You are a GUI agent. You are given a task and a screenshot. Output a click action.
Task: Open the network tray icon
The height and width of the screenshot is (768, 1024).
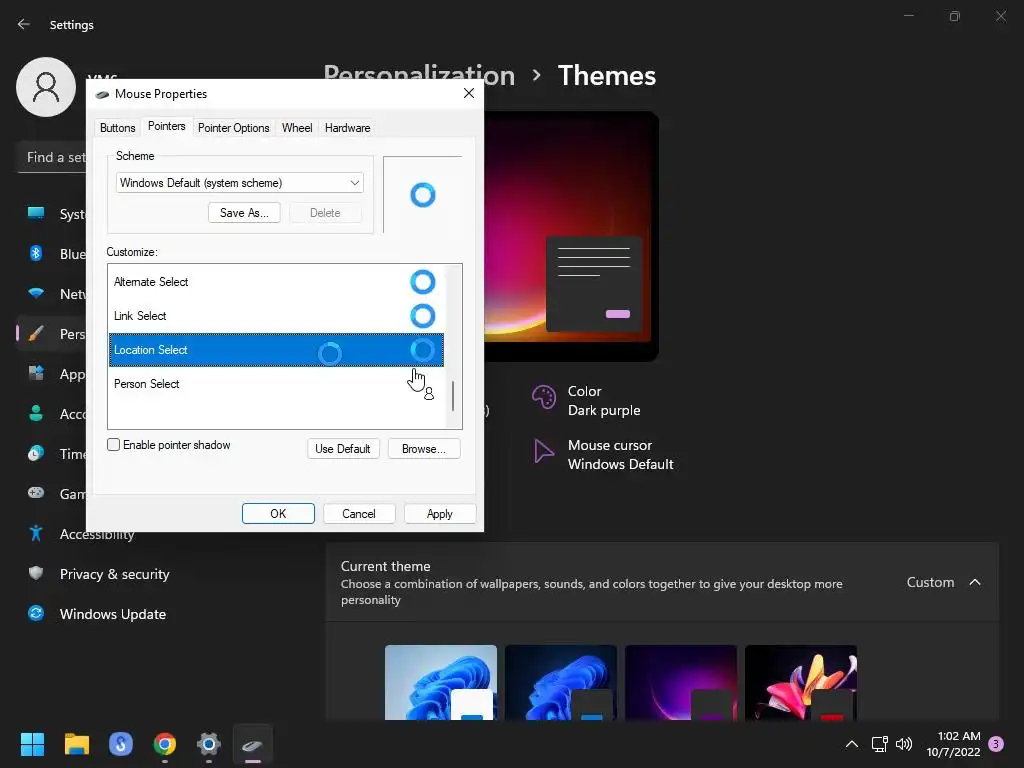click(880, 744)
